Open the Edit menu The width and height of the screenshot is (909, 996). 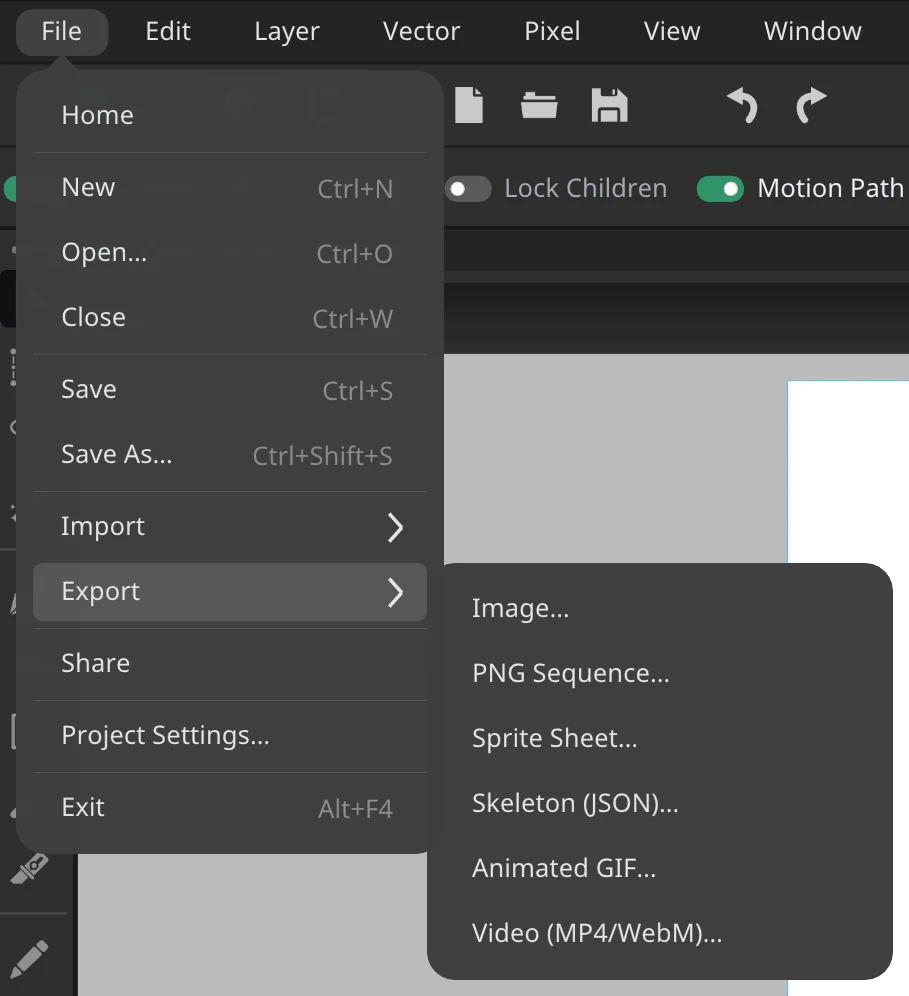tap(168, 31)
